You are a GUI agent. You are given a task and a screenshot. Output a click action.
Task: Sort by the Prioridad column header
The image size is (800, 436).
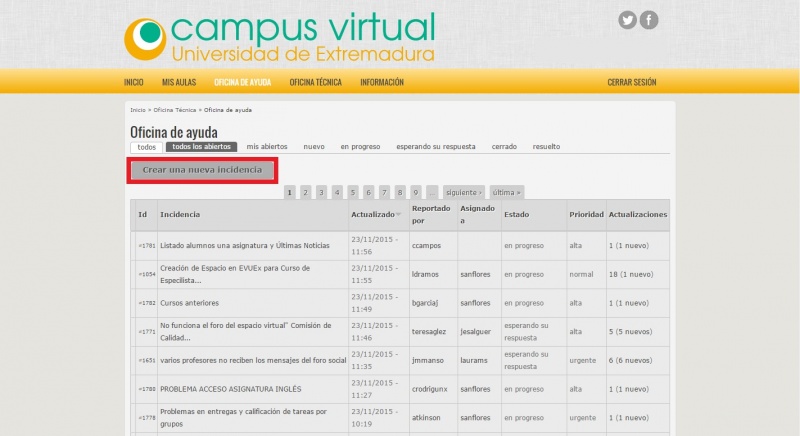click(586, 215)
